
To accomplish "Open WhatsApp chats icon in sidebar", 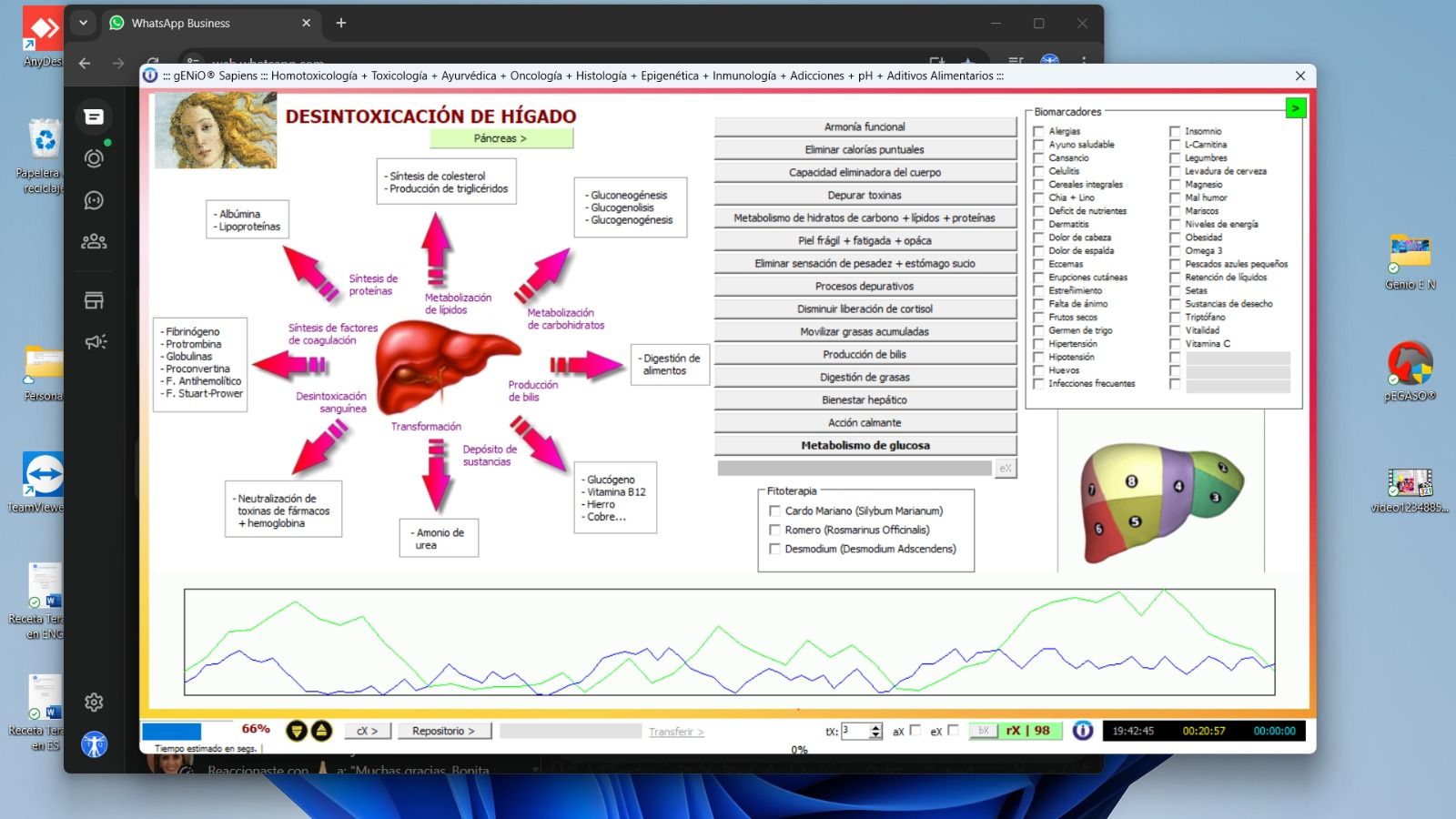I will click(x=94, y=116).
